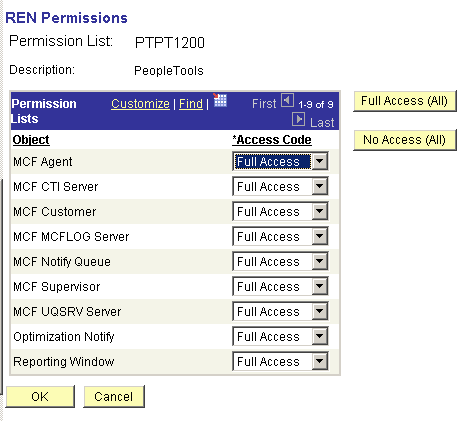The image size is (463, 421).
Task: Open the Customize link in grid header
Action: pos(140,104)
